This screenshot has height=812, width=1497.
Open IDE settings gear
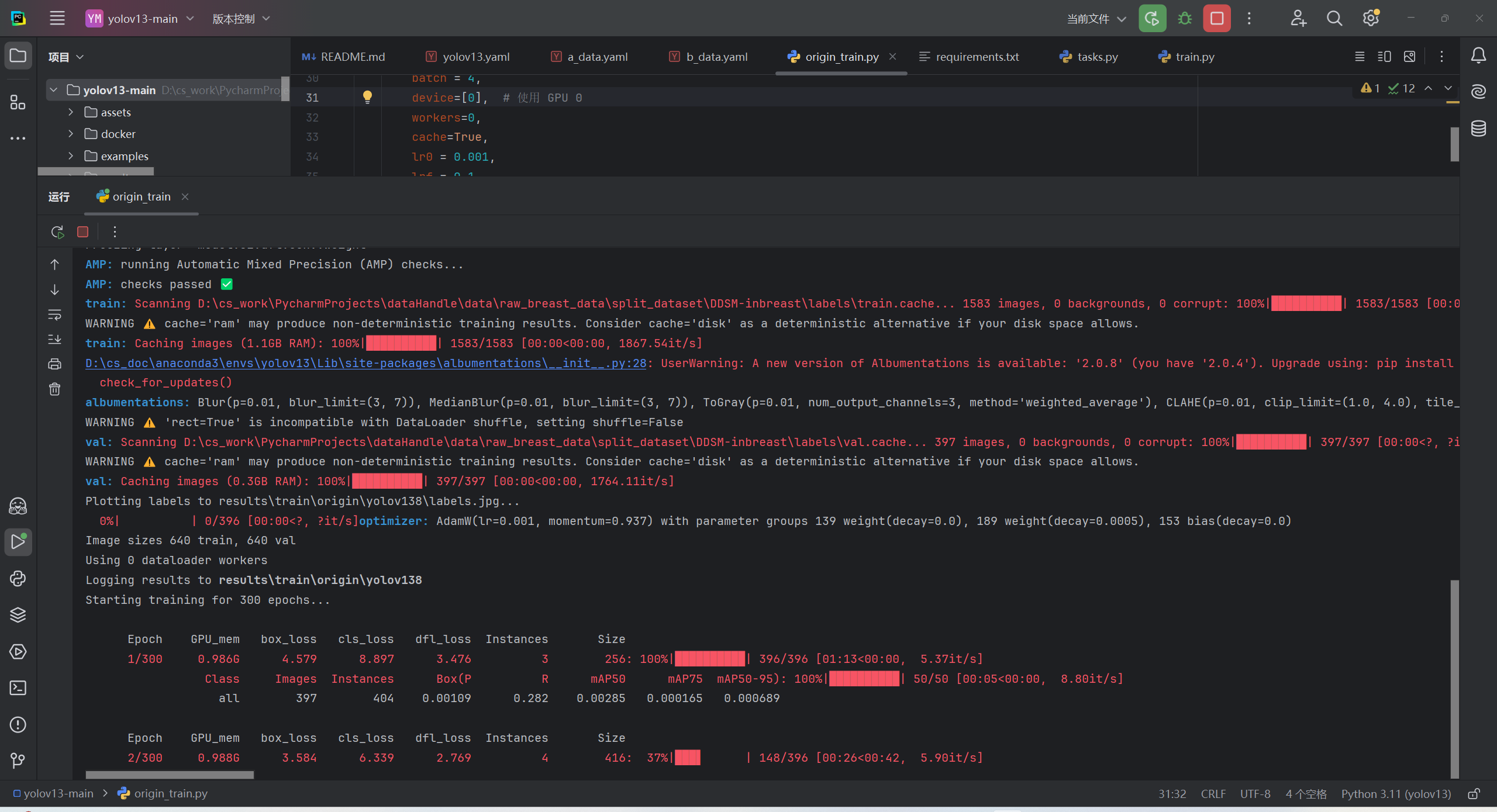click(x=1371, y=18)
